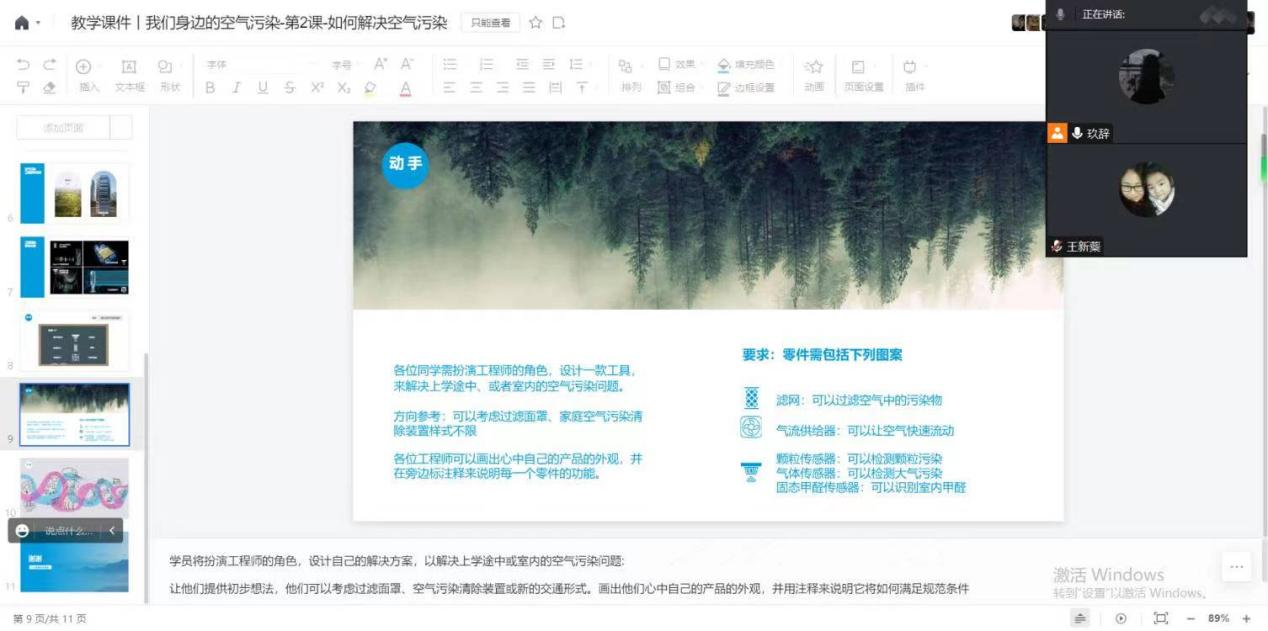The width and height of the screenshot is (1268, 631).
Task: Click the 添加页面 add page button
Action: (64, 127)
